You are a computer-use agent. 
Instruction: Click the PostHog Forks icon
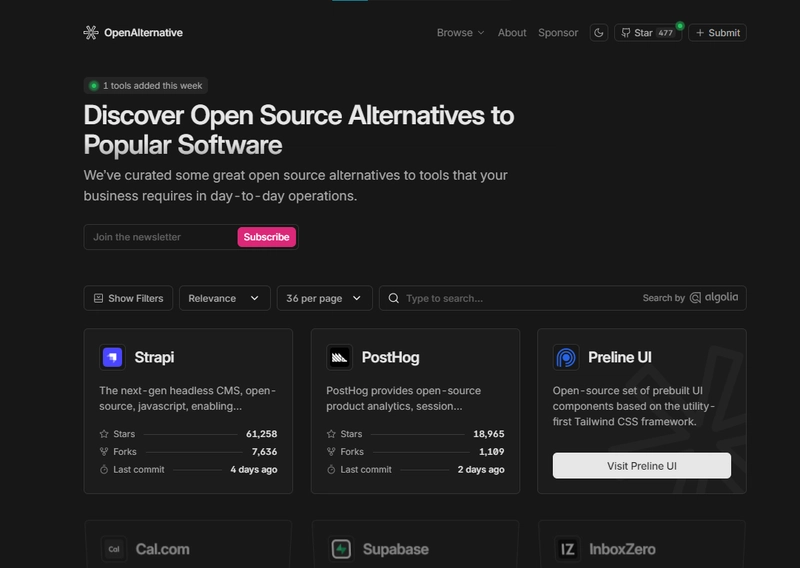point(331,452)
